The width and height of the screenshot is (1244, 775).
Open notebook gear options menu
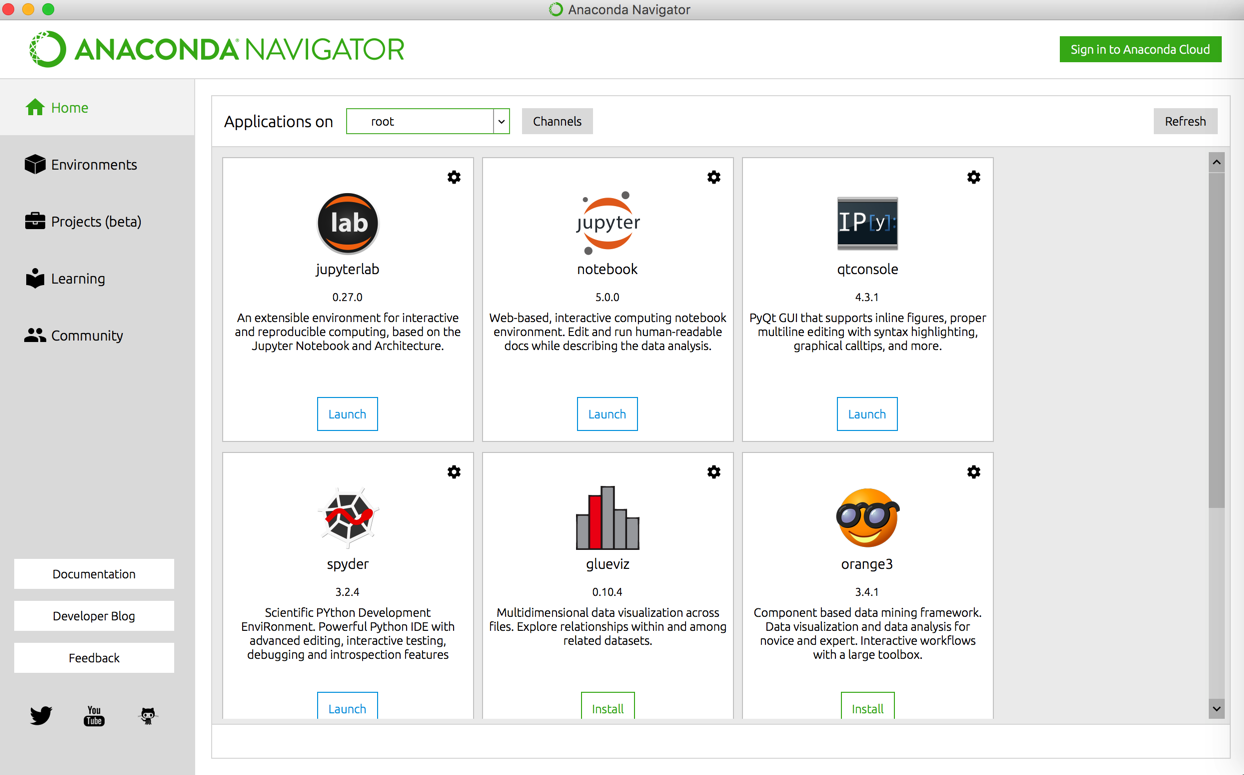click(714, 177)
